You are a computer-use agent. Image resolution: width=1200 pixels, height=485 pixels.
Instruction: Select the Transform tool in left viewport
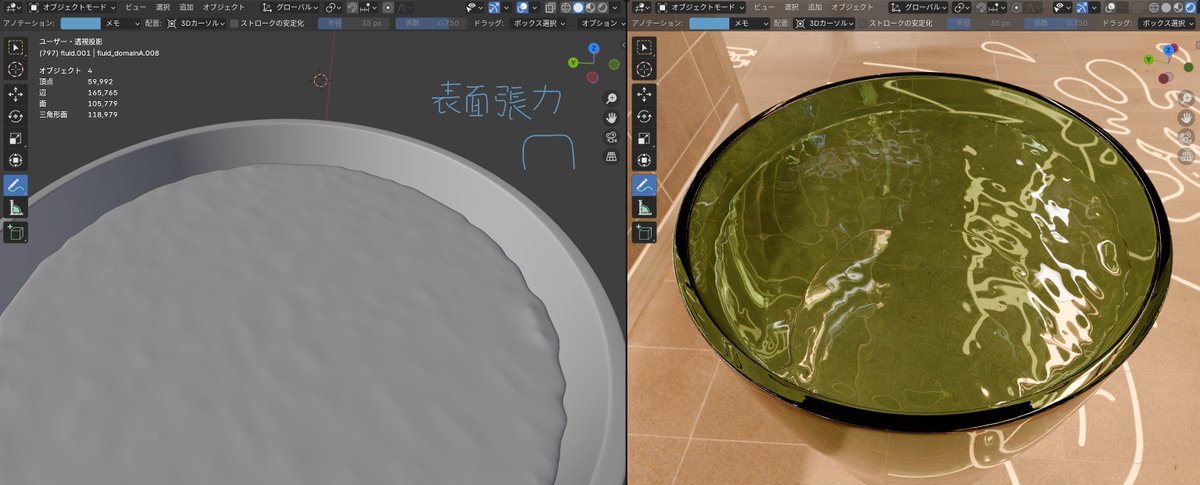(x=16, y=160)
